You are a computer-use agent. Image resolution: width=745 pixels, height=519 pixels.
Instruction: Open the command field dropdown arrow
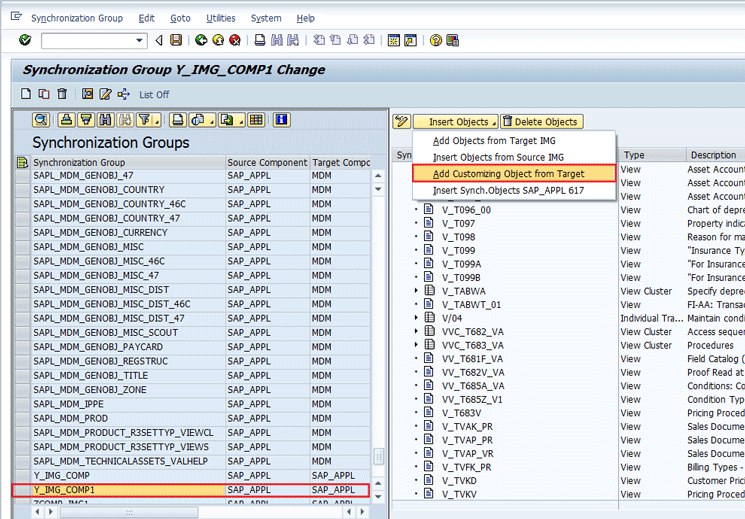tap(141, 40)
